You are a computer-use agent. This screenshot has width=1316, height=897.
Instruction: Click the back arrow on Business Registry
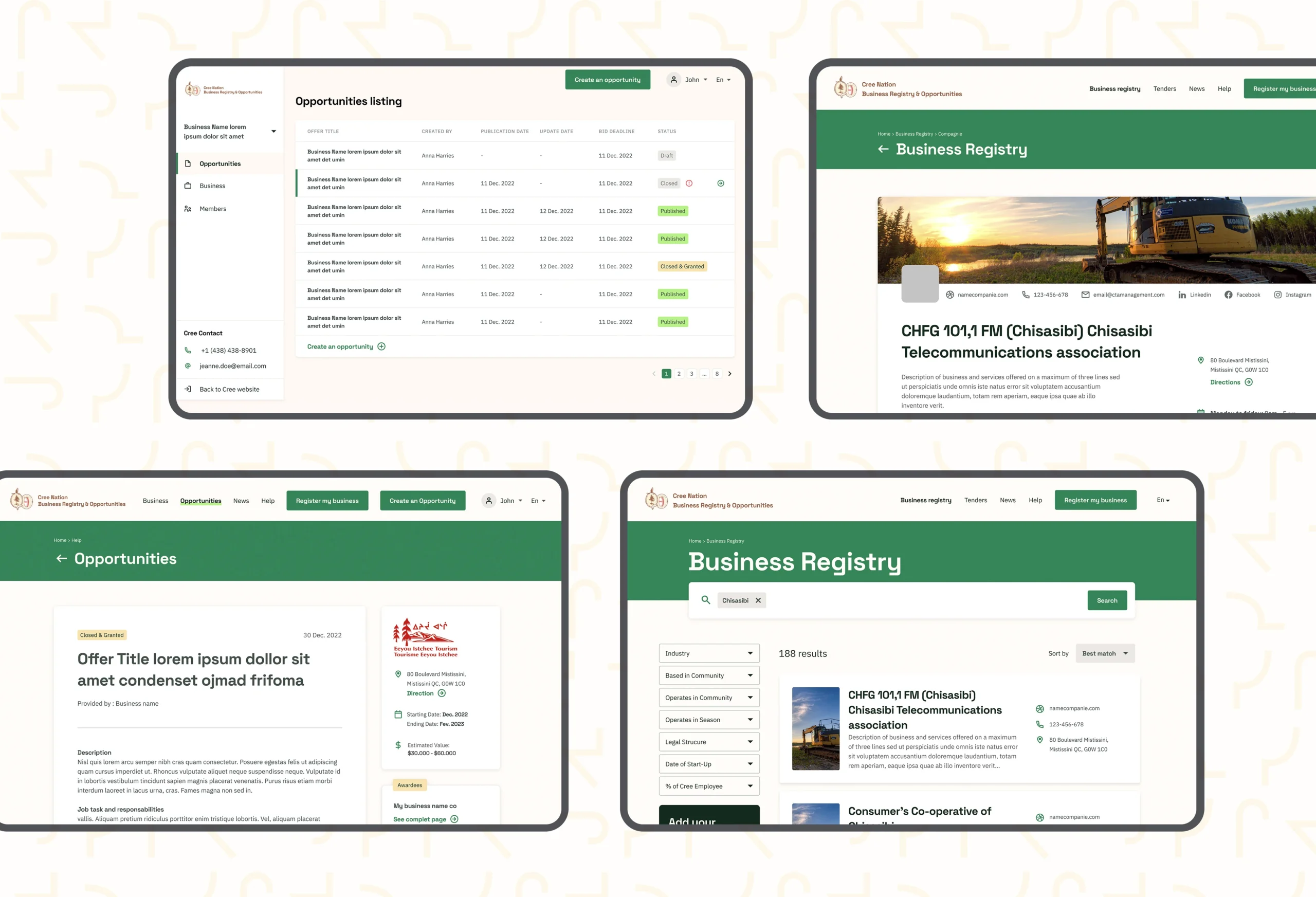click(882, 149)
